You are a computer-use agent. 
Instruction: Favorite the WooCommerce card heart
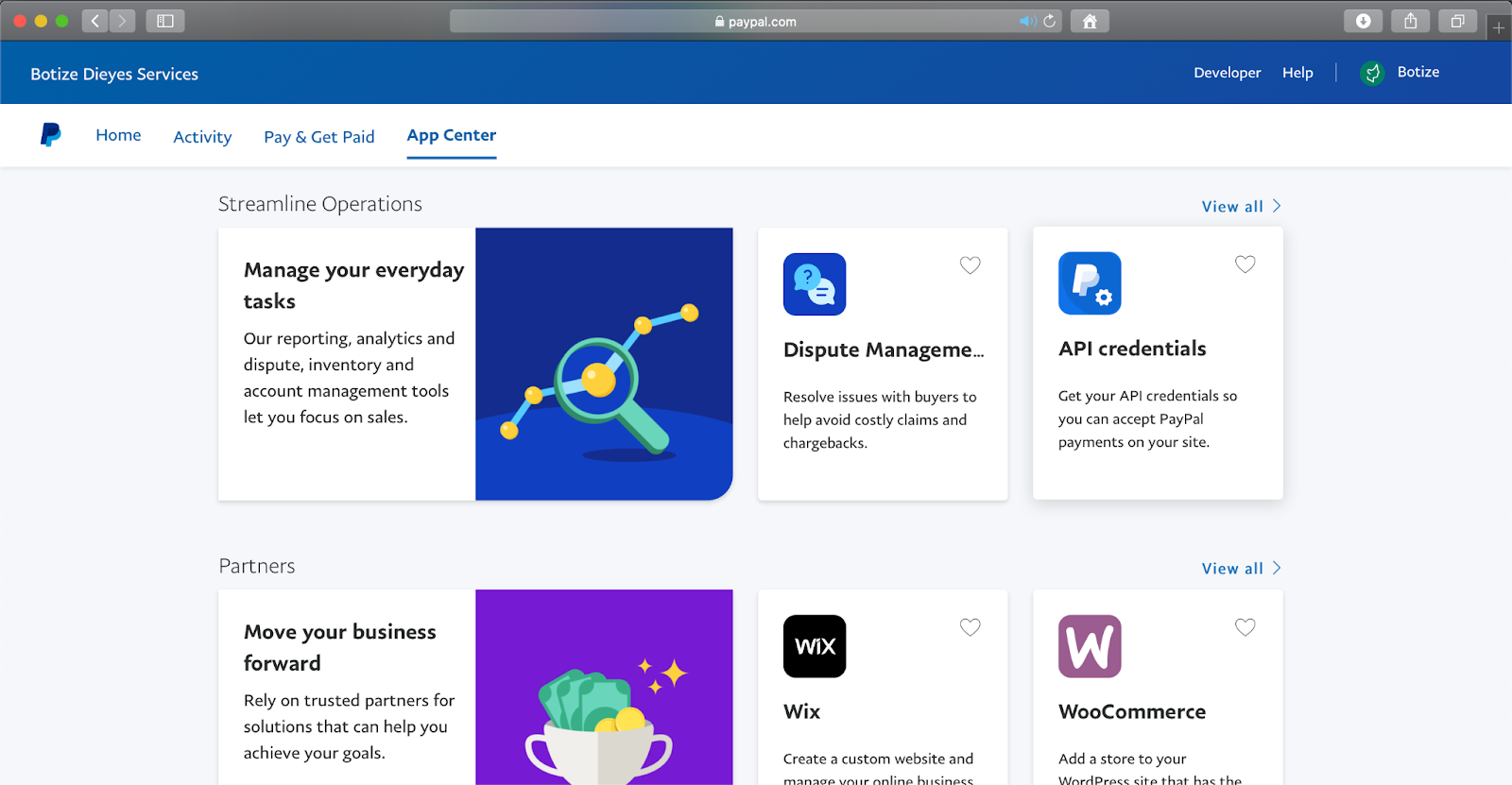[x=1246, y=627]
